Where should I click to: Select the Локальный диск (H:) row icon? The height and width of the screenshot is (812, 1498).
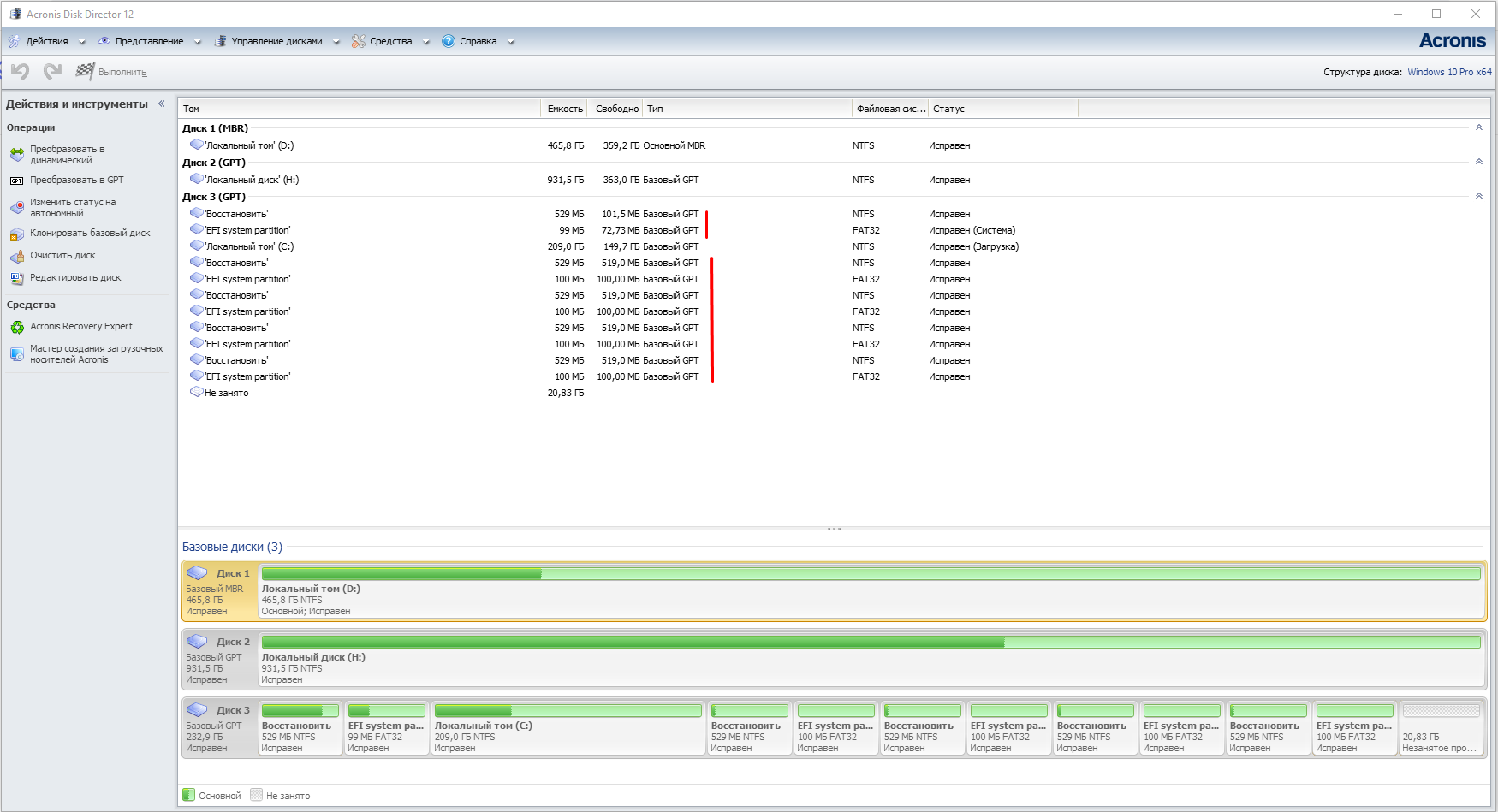click(x=197, y=179)
